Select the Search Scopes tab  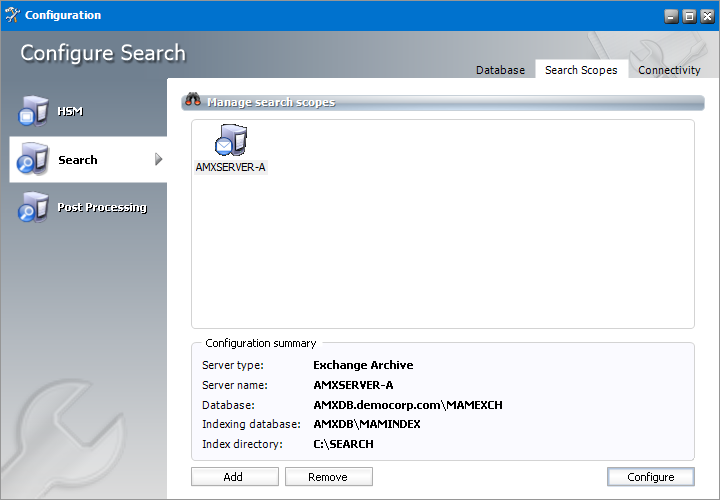click(581, 70)
